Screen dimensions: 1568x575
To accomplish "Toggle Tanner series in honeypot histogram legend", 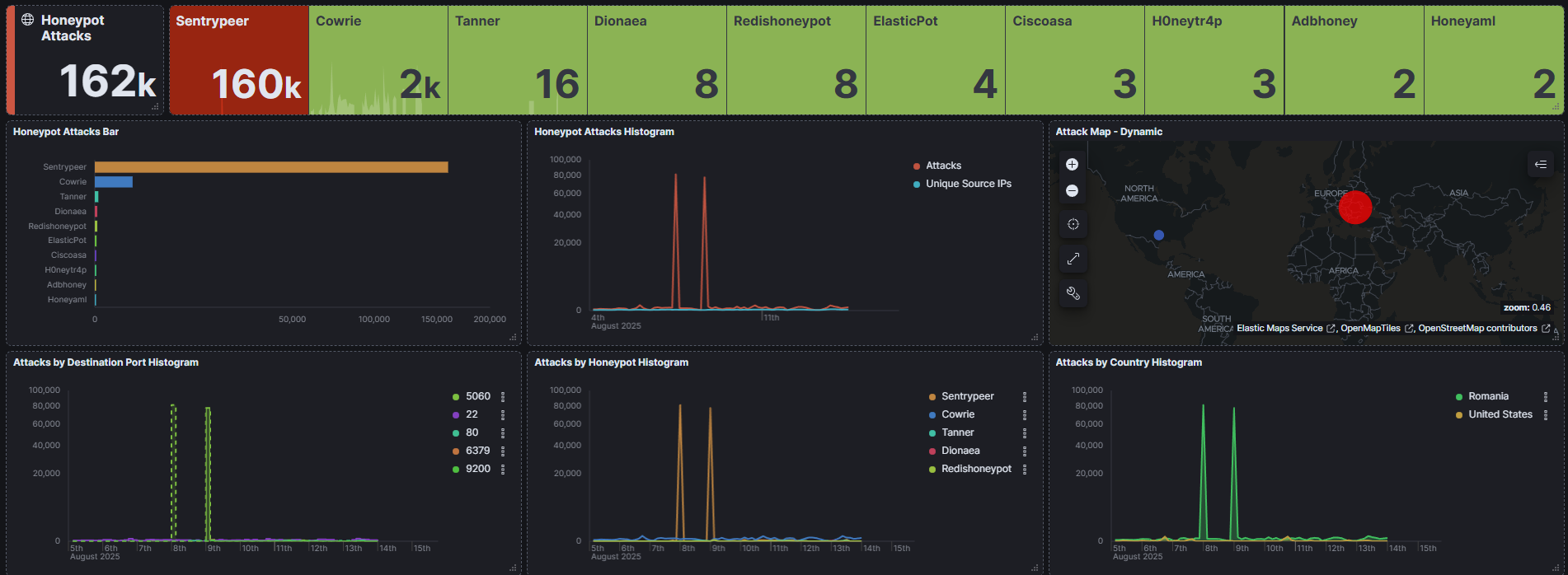I will pyautogui.click(x=958, y=432).
